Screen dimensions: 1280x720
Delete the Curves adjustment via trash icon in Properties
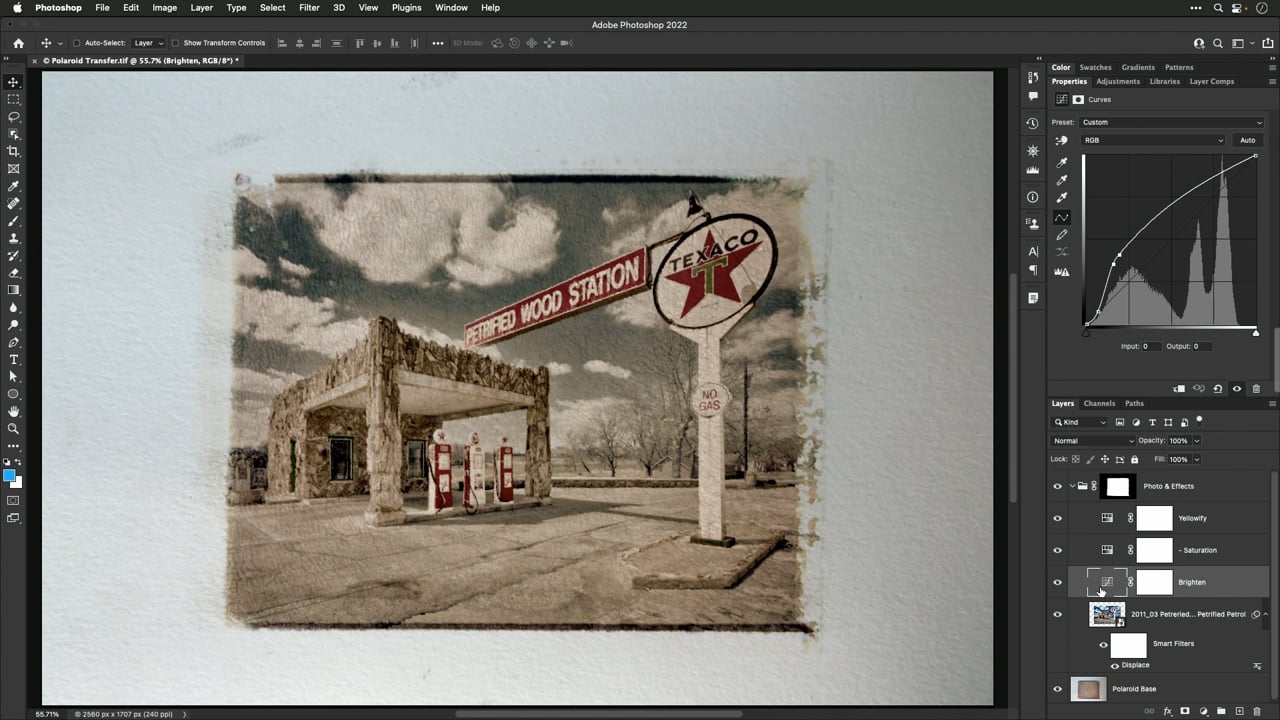pyautogui.click(x=1256, y=389)
